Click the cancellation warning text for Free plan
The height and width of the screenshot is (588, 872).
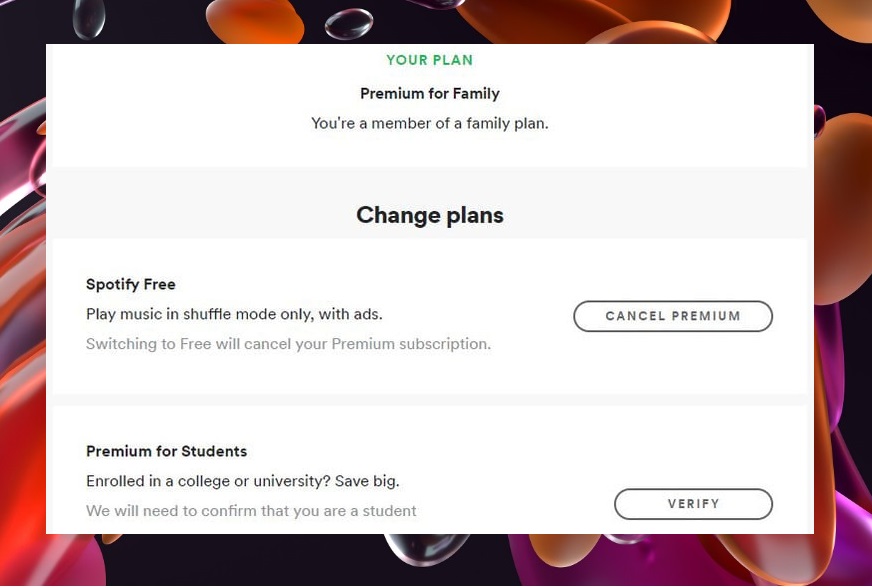pyautogui.click(x=288, y=343)
